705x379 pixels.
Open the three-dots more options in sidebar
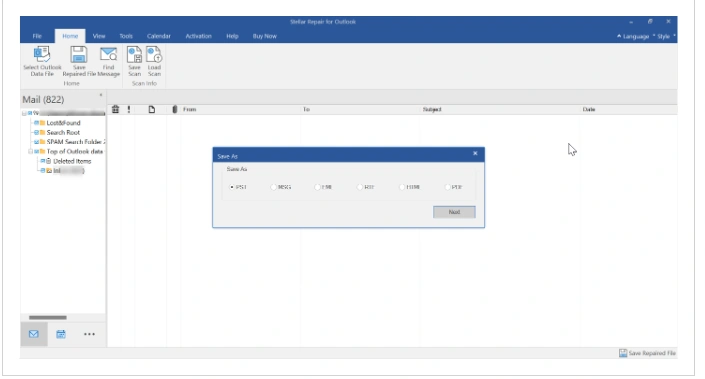pos(89,334)
